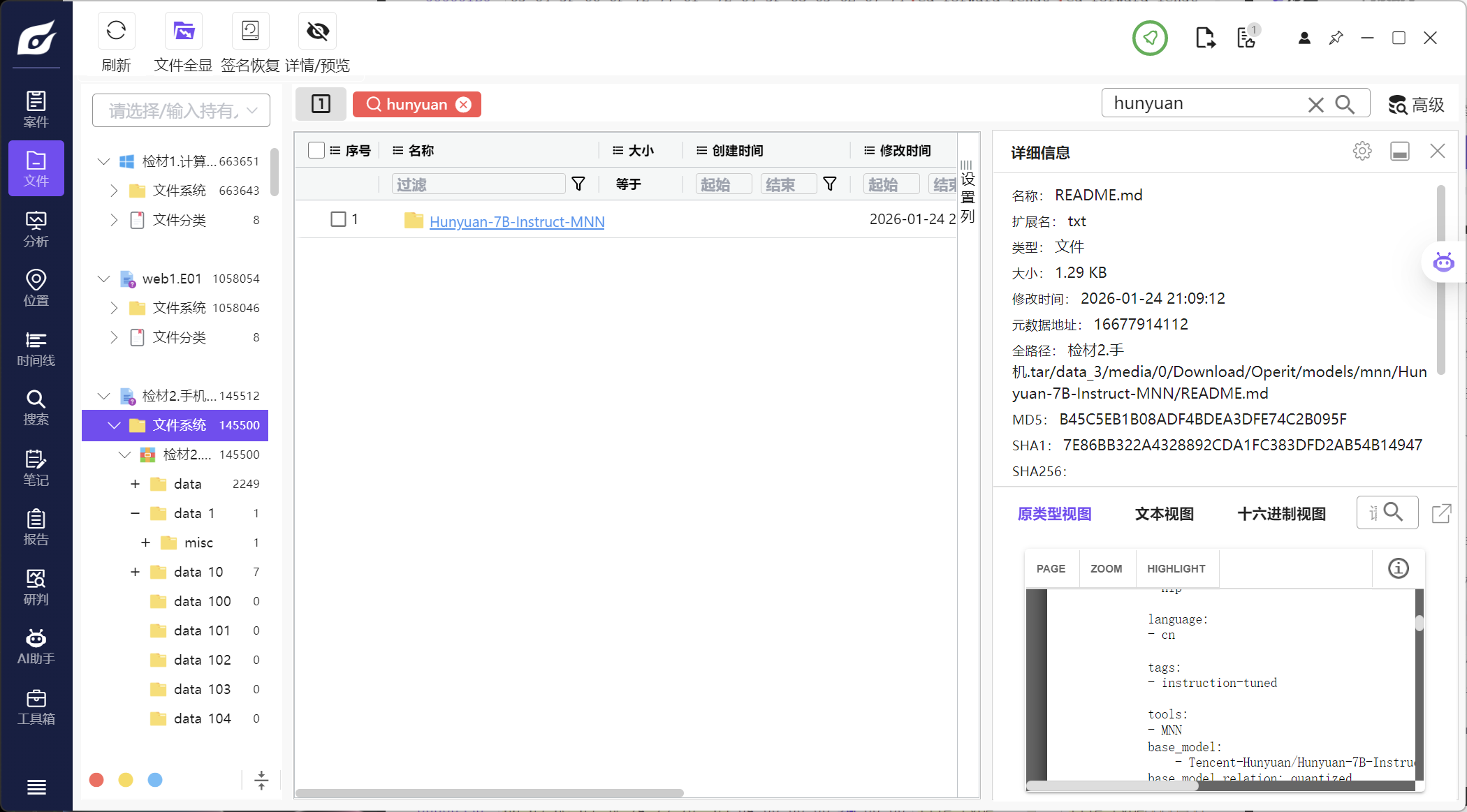Expand the misc folder node

[145, 542]
